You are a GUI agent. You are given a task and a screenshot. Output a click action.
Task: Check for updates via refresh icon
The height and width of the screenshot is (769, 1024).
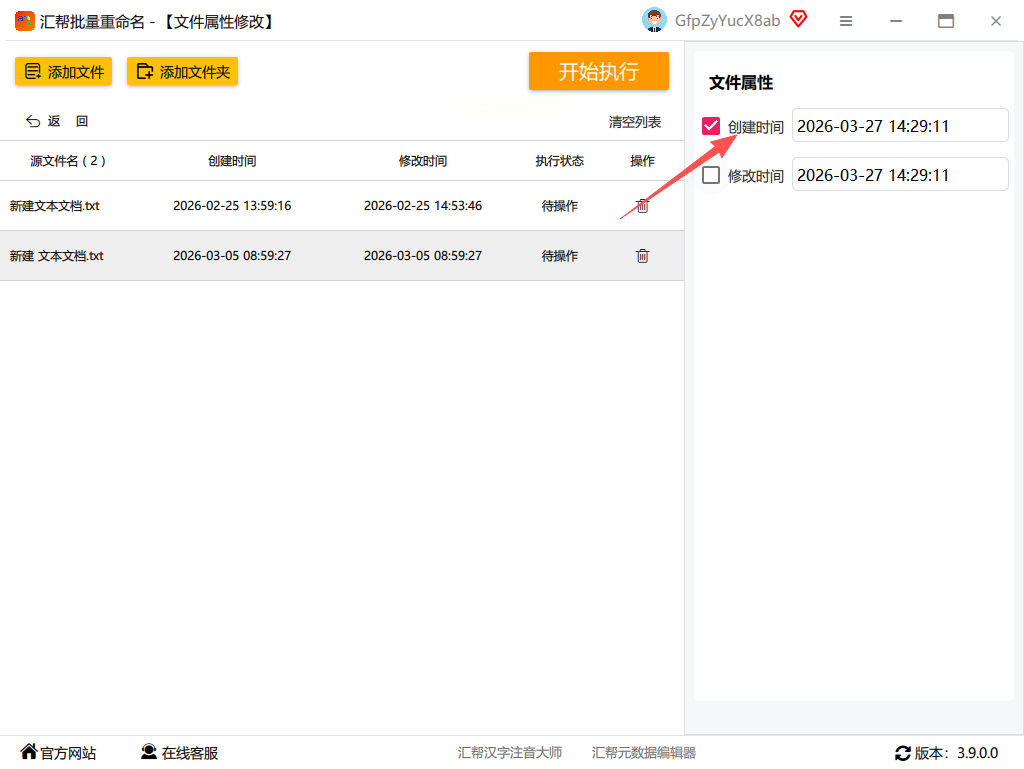[x=903, y=753]
